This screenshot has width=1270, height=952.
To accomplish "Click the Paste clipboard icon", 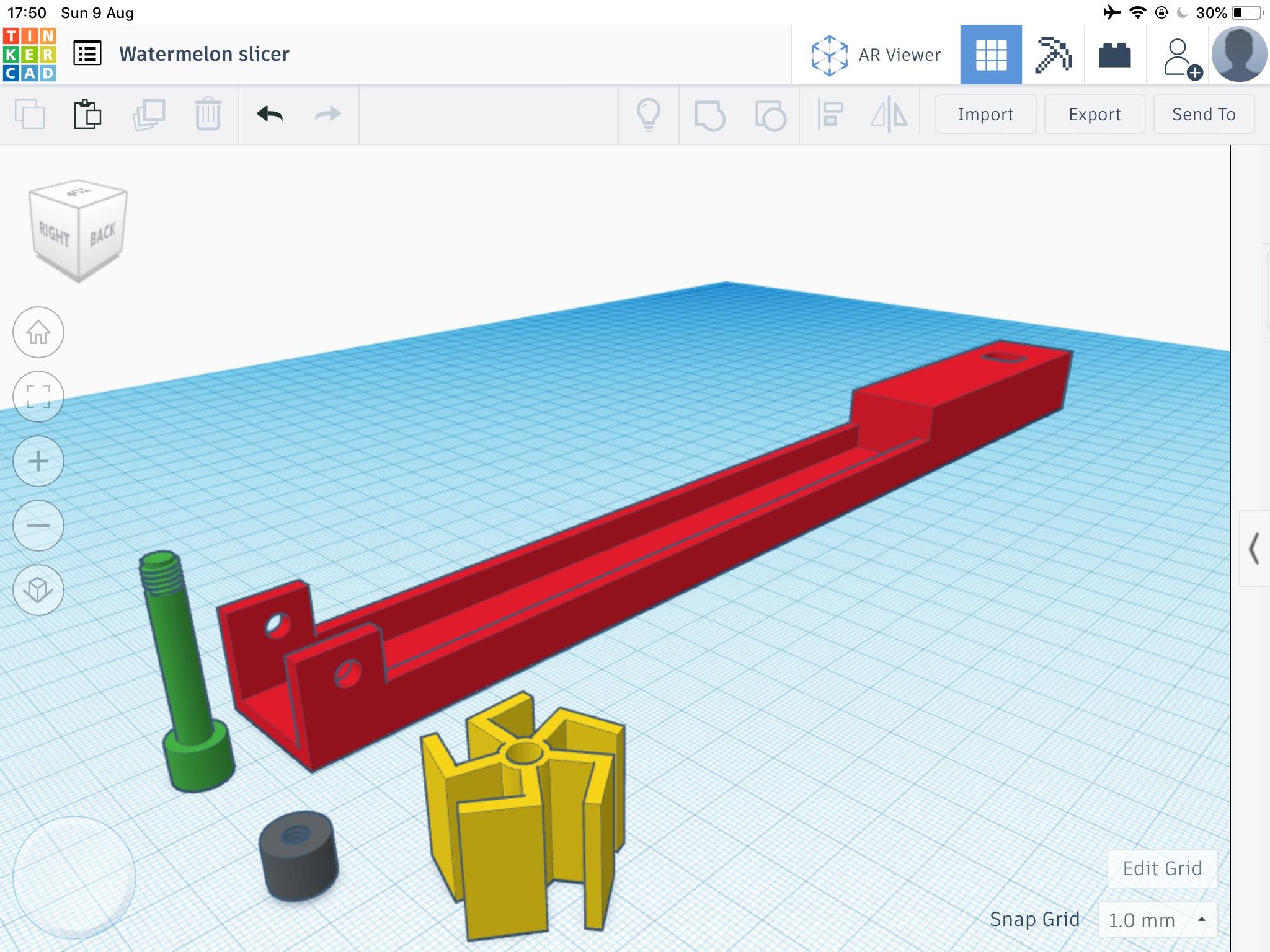I will [x=87, y=114].
